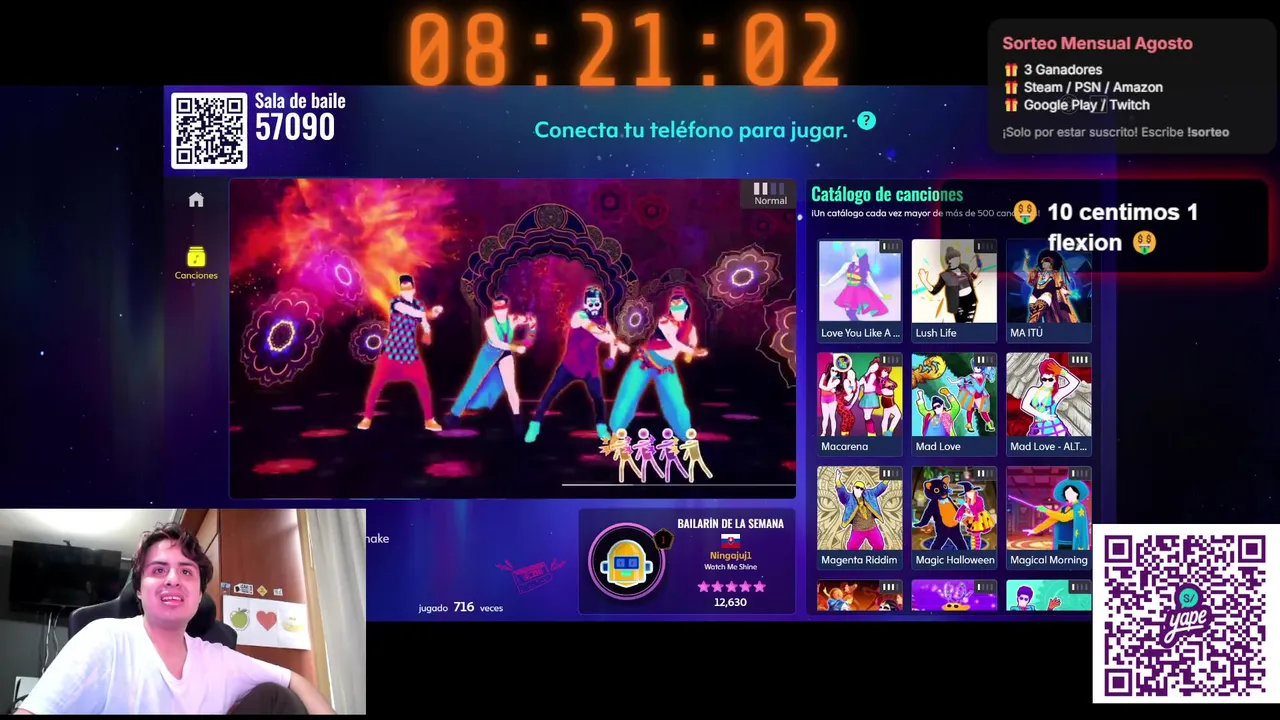Click the main dance preview video
Screen dimensions: 1280x720
[x=512, y=338]
